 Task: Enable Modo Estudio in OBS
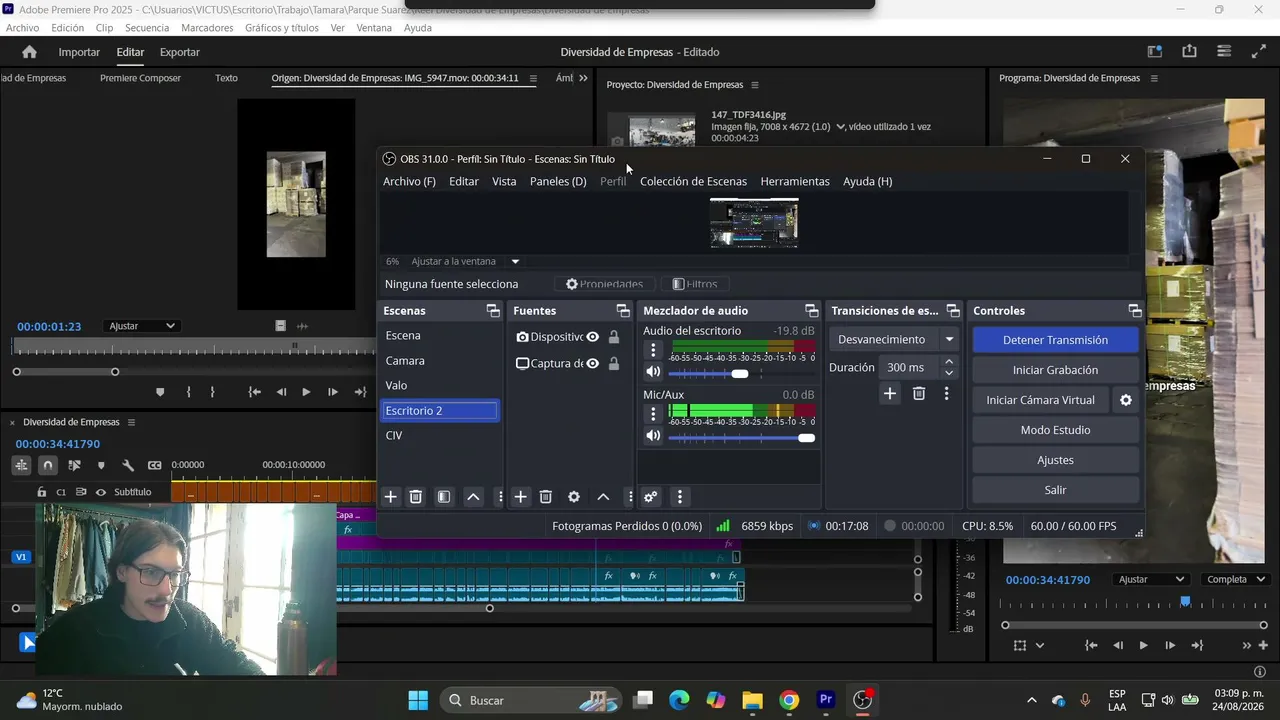point(1055,430)
